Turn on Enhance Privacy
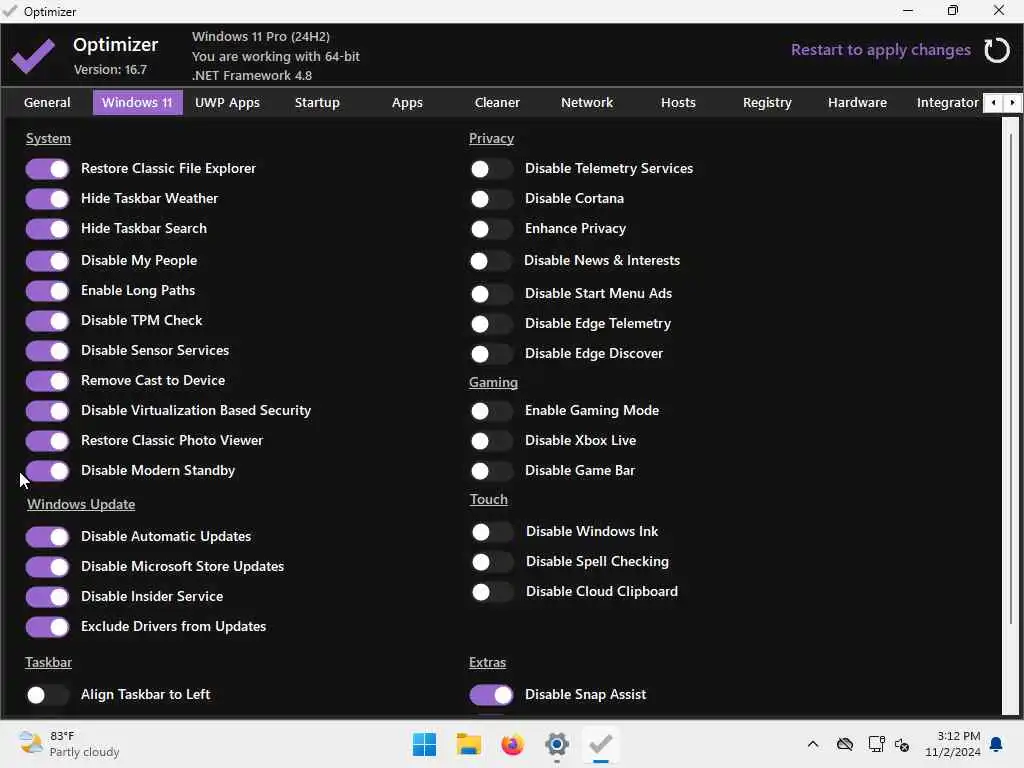 click(491, 230)
